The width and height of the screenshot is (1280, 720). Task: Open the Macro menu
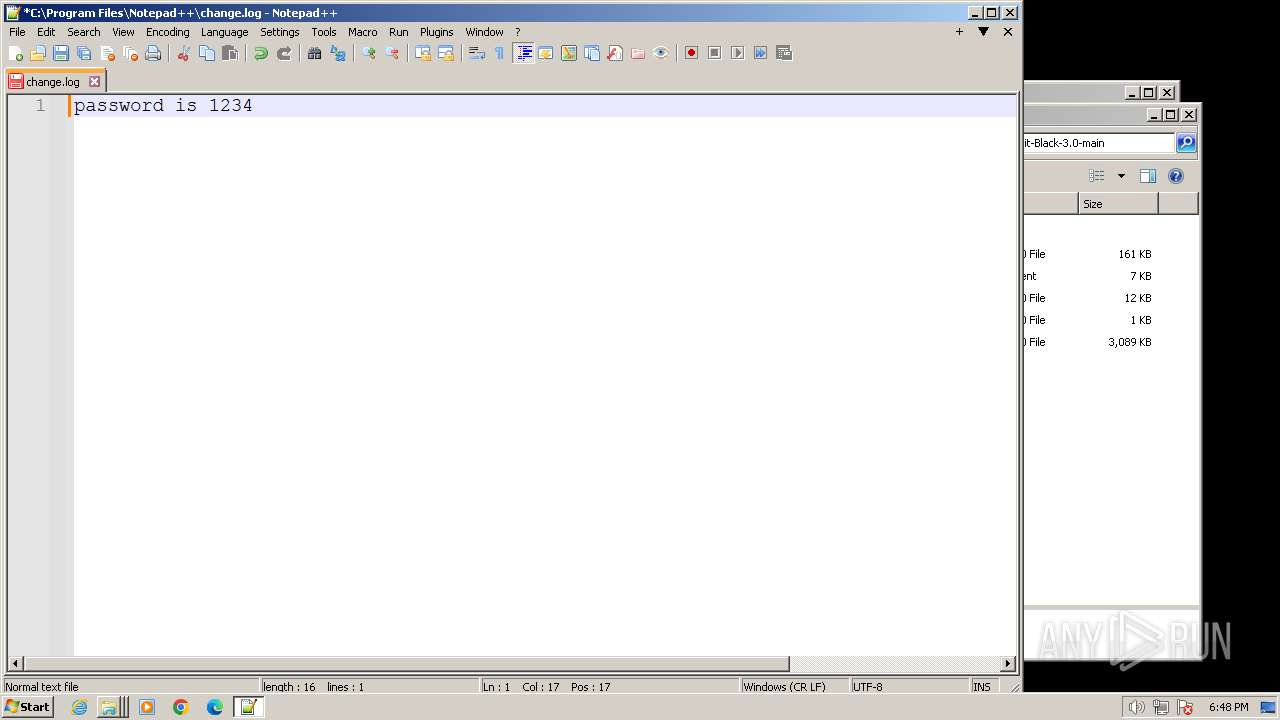pyautogui.click(x=362, y=32)
